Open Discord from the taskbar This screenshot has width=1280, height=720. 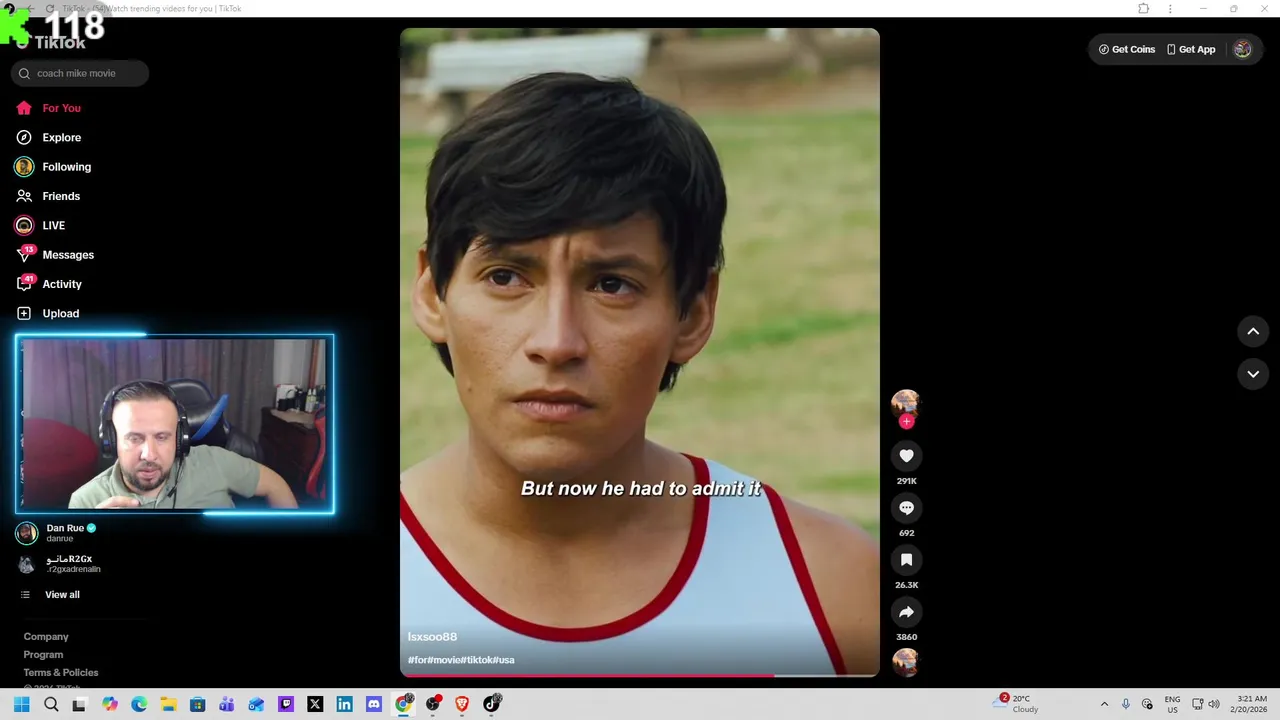[x=374, y=704]
